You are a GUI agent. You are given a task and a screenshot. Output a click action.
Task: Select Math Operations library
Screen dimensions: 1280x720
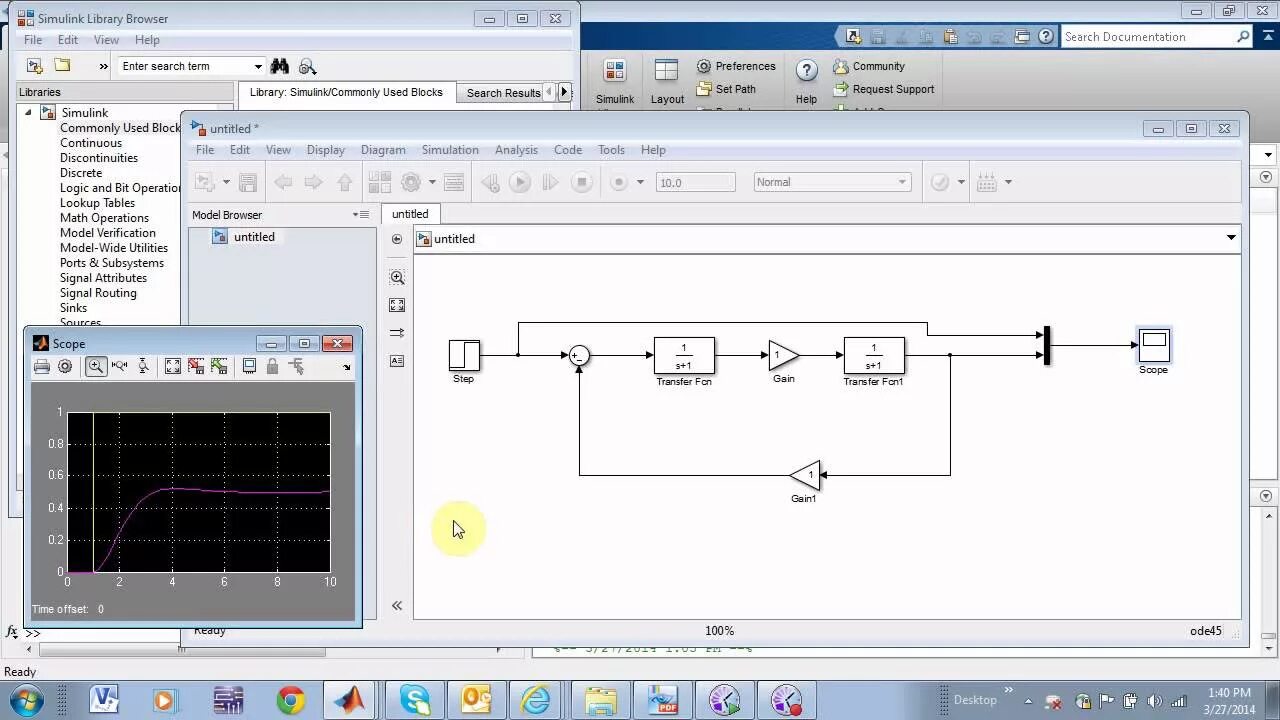pos(104,218)
